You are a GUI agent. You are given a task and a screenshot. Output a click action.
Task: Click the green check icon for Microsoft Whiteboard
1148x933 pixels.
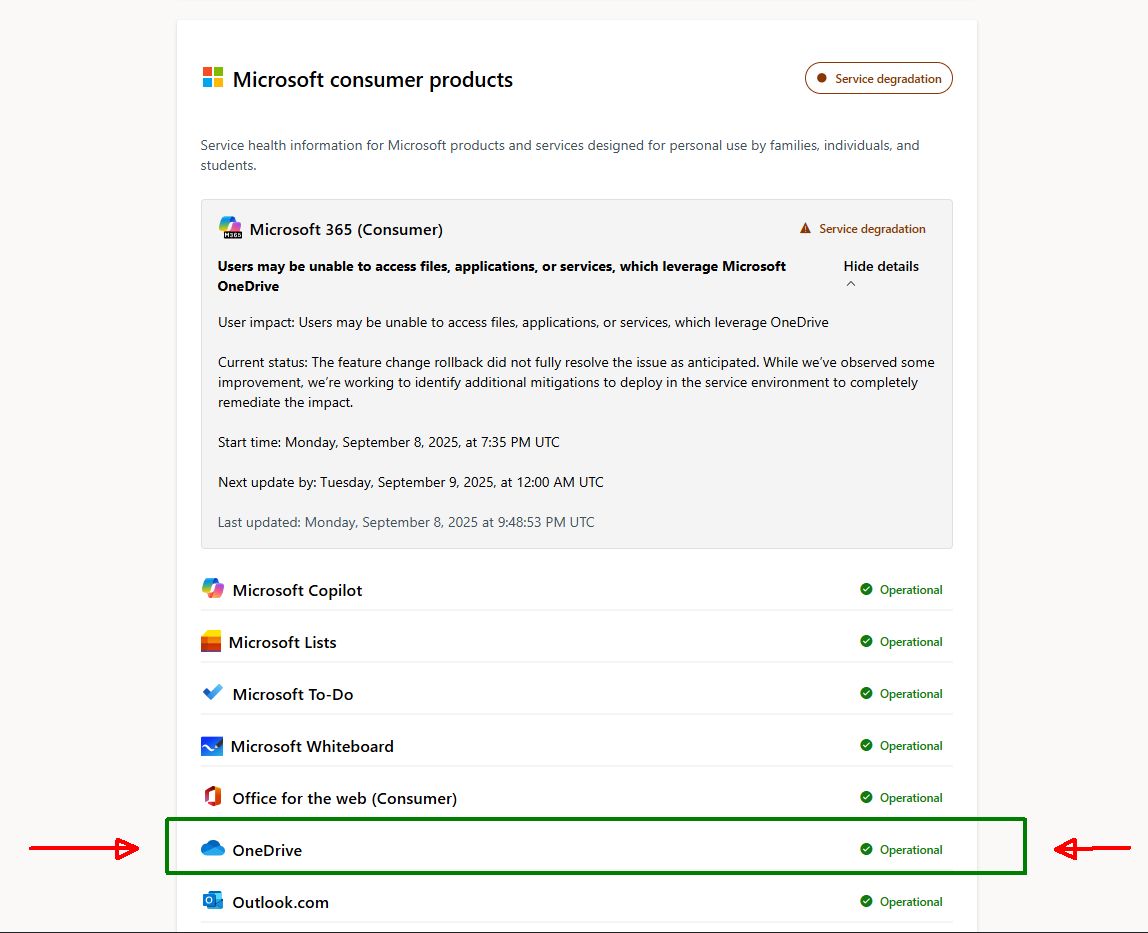click(866, 745)
